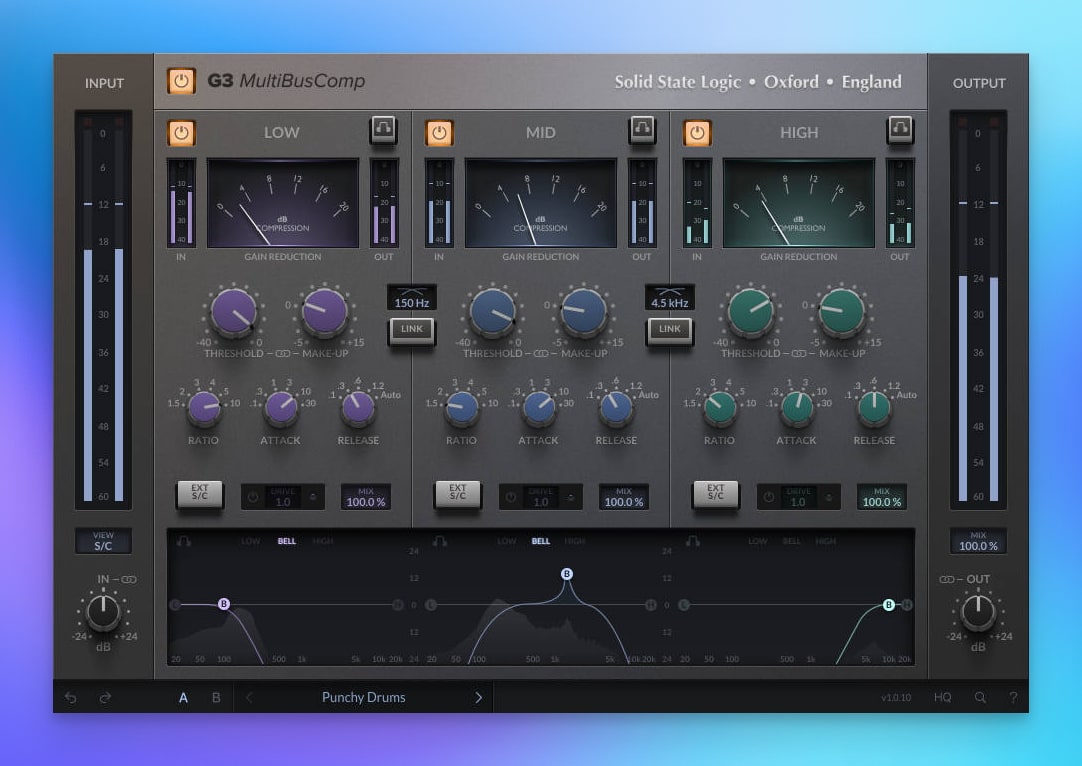This screenshot has height=766, width=1082.
Task: Switch to preset slot B
Action: tap(216, 698)
